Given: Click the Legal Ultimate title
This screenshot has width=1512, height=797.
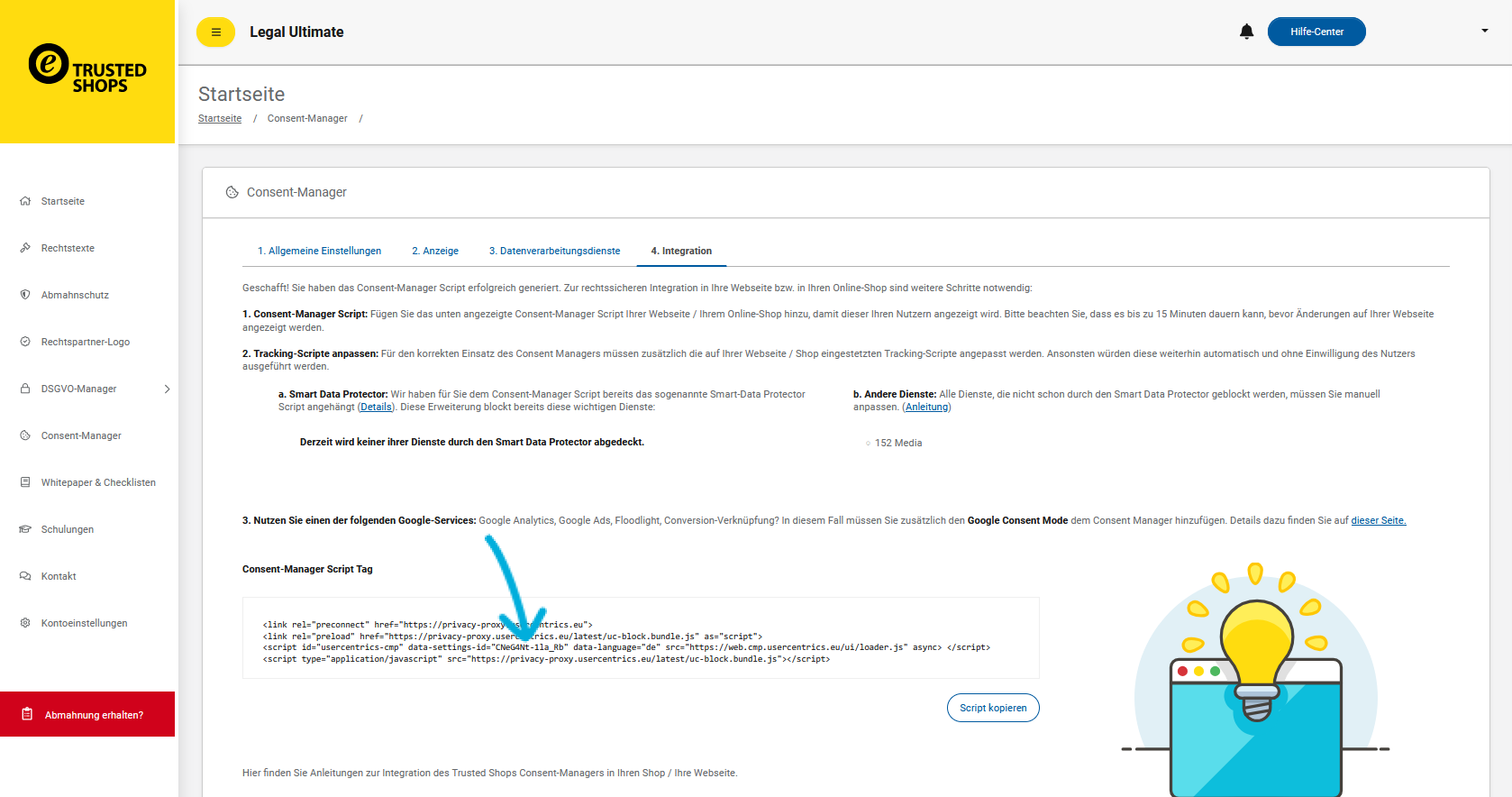Looking at the screenshot, I should pyautogui.click(x=296, y=32).
